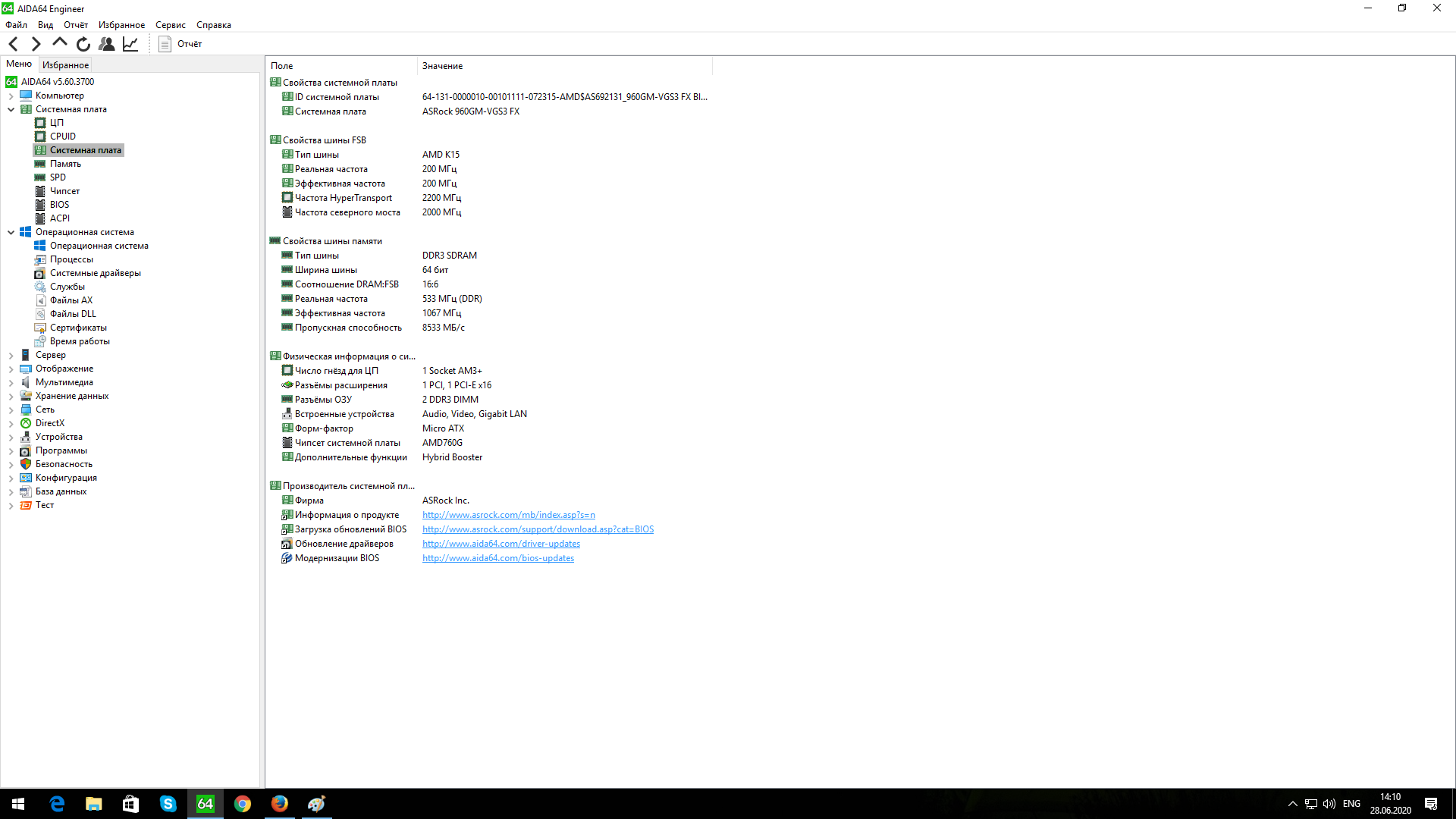Viewport: 1456px width, 819px height.
Task: Select the Процессы tree item
Action: pyautogui.click(x=71, y=259)
